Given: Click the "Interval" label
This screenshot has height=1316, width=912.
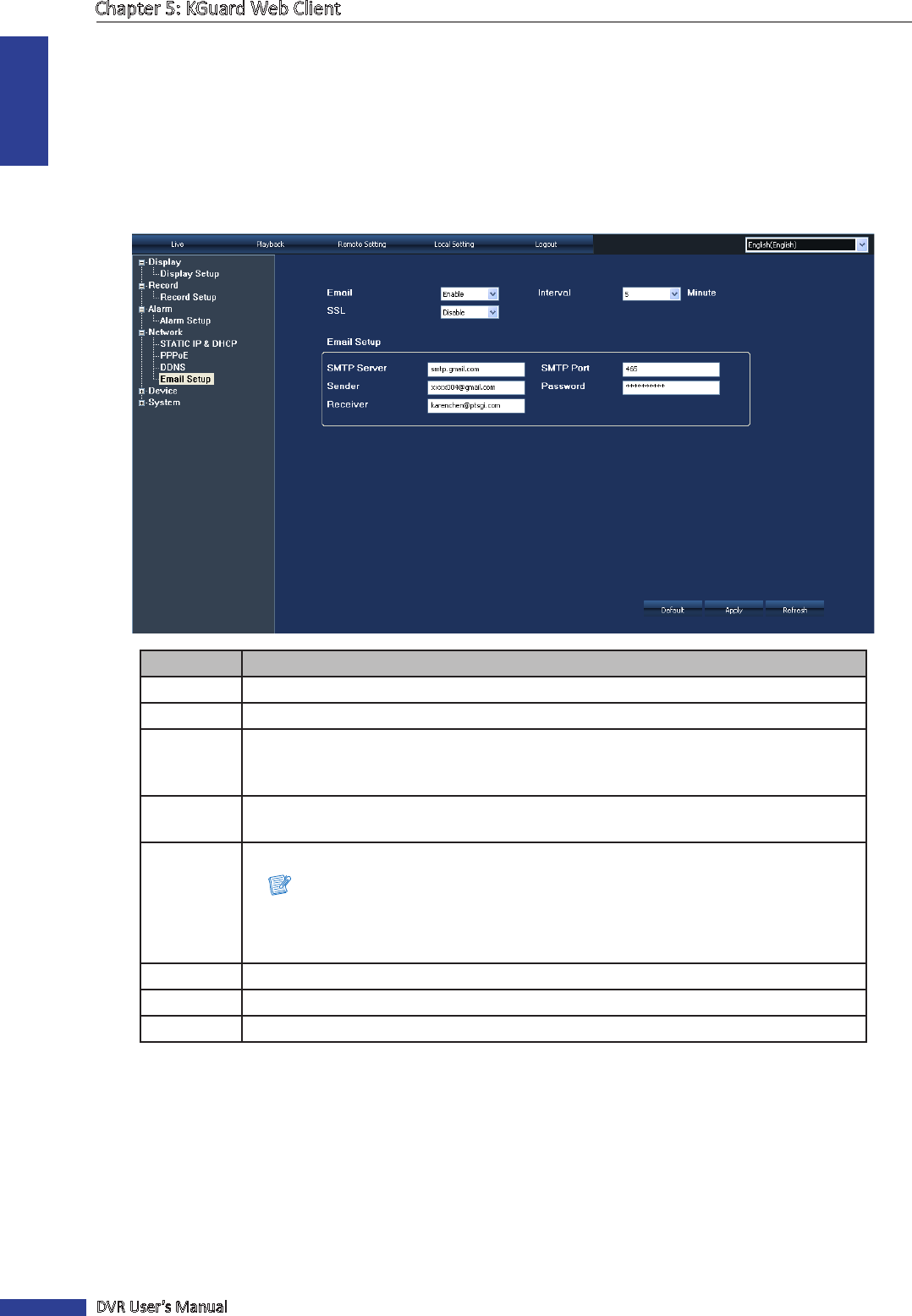Looking at the screenshot, I should (x=554, y=293).
